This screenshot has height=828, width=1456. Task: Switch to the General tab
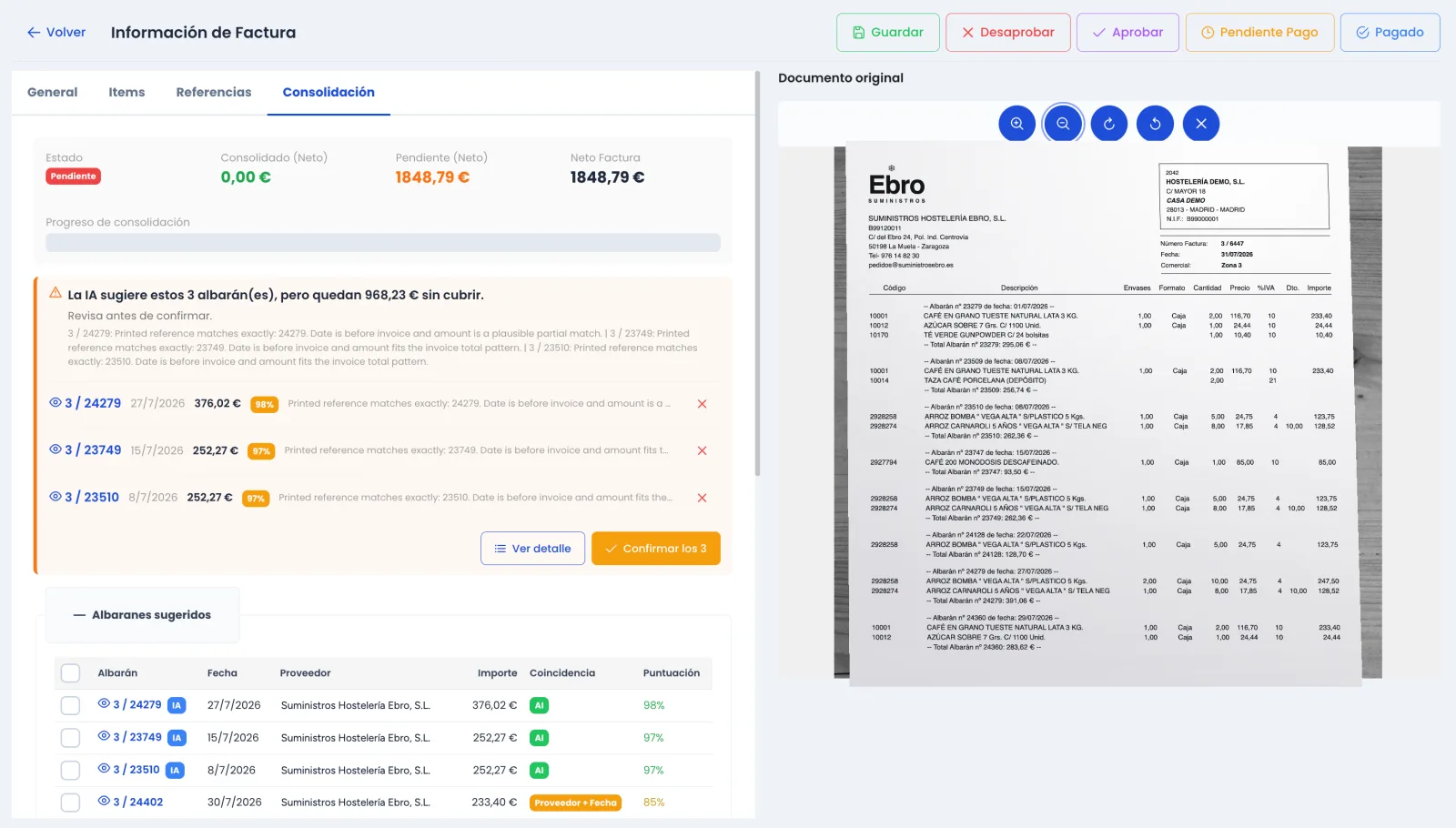click(x=53, y=92)
